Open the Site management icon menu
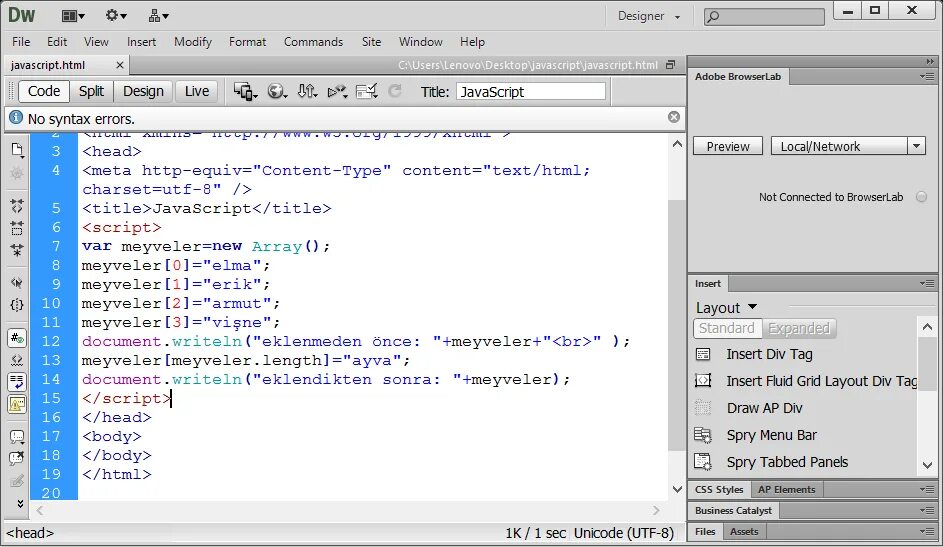This screenshot has width=943, height=547. [158, 16]
